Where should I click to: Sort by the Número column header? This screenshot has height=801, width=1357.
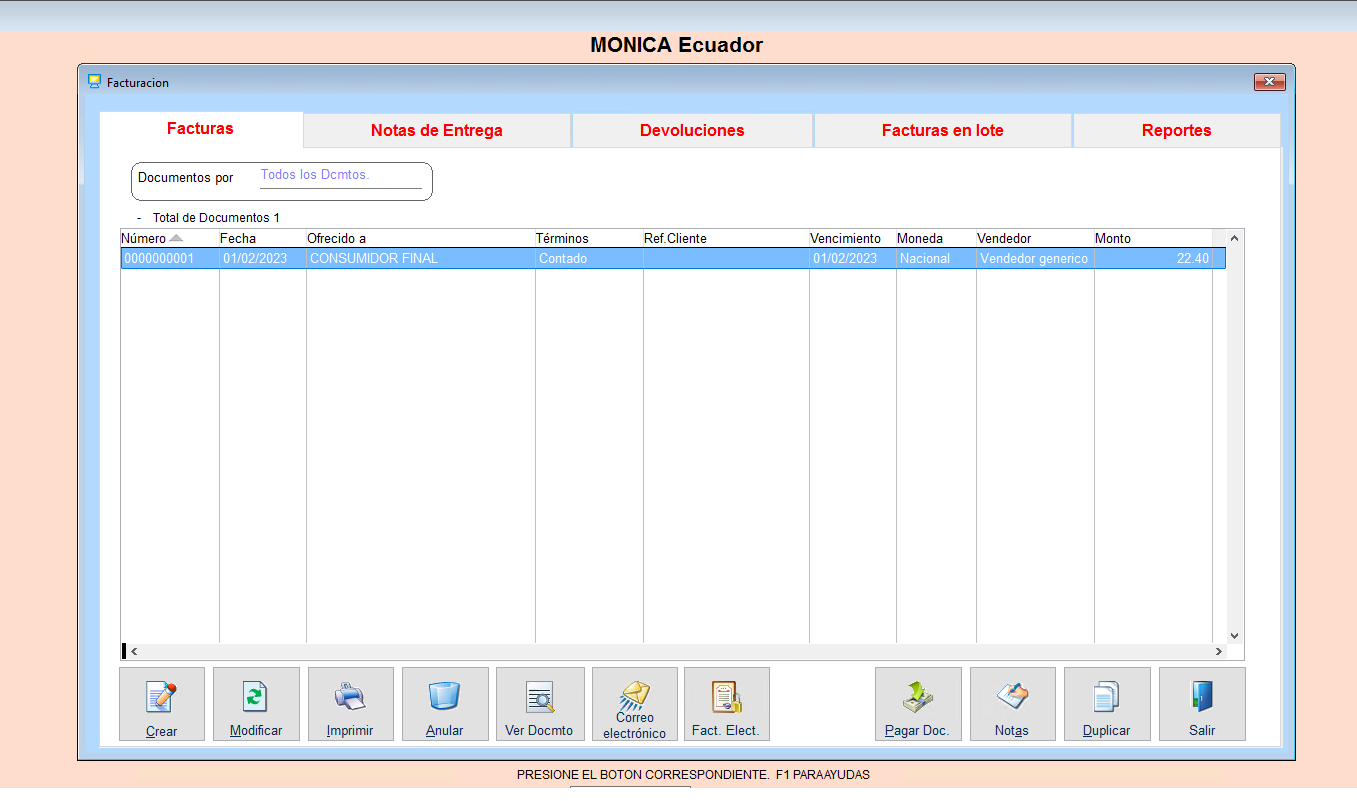pos(169,238)
